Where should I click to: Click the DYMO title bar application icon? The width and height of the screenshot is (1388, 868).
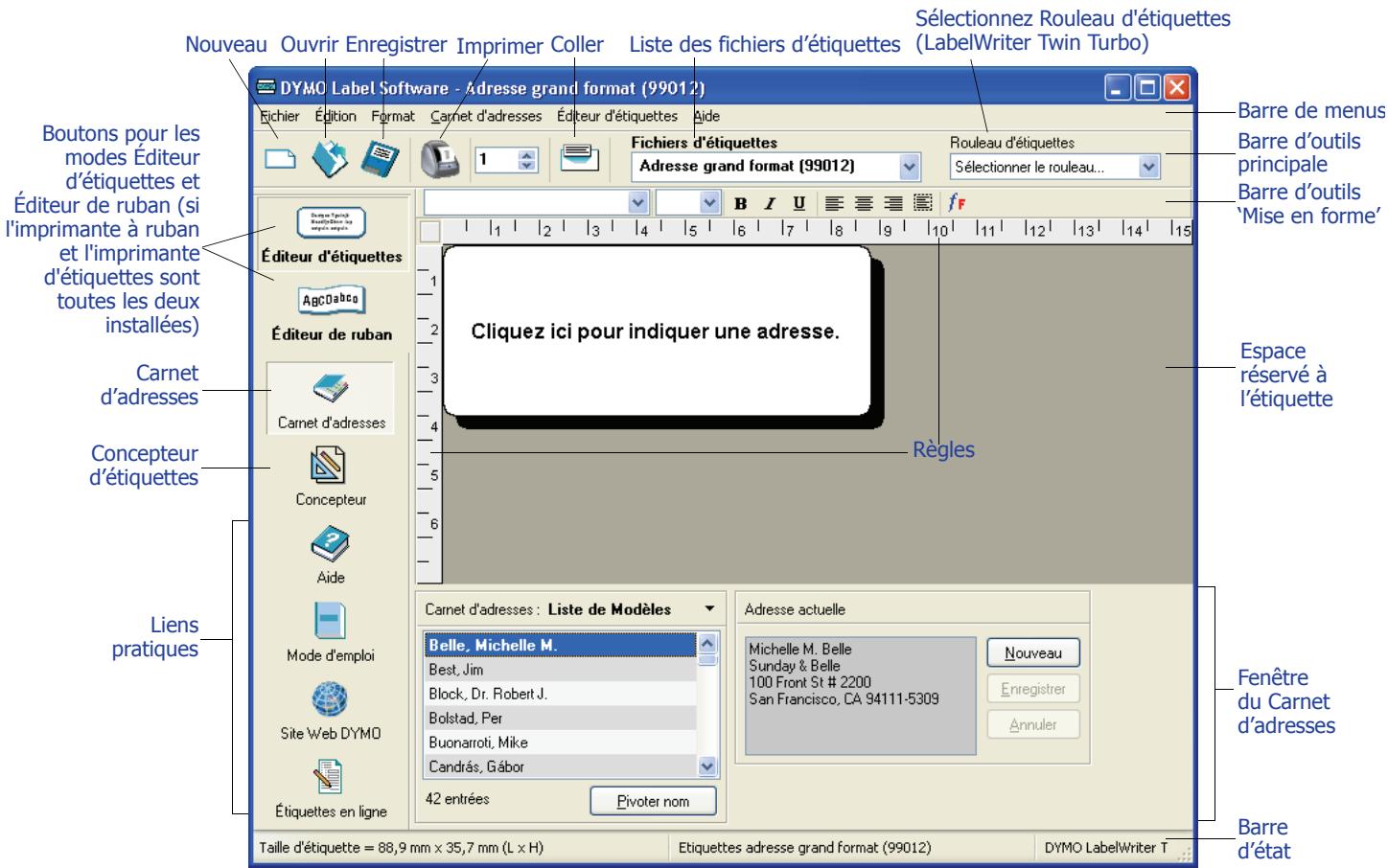(x=266, y=88)
